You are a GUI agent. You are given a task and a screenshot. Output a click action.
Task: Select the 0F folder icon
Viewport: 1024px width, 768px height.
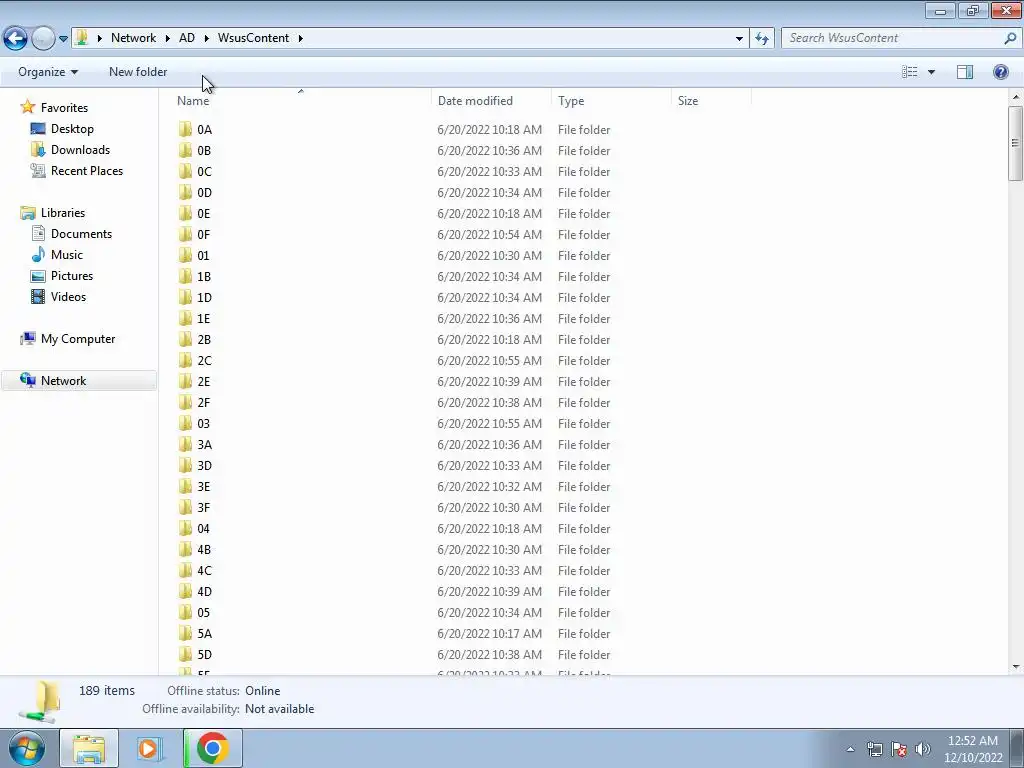point(185,234)
